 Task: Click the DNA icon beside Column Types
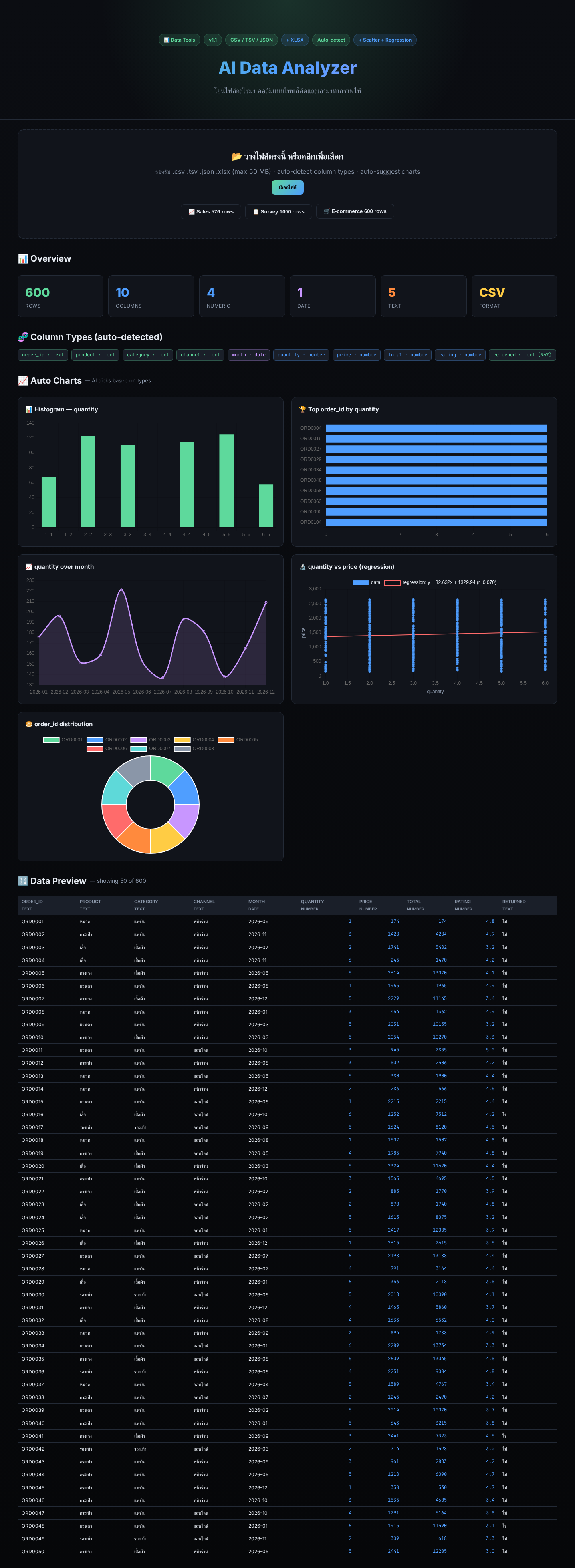point(23,337)
